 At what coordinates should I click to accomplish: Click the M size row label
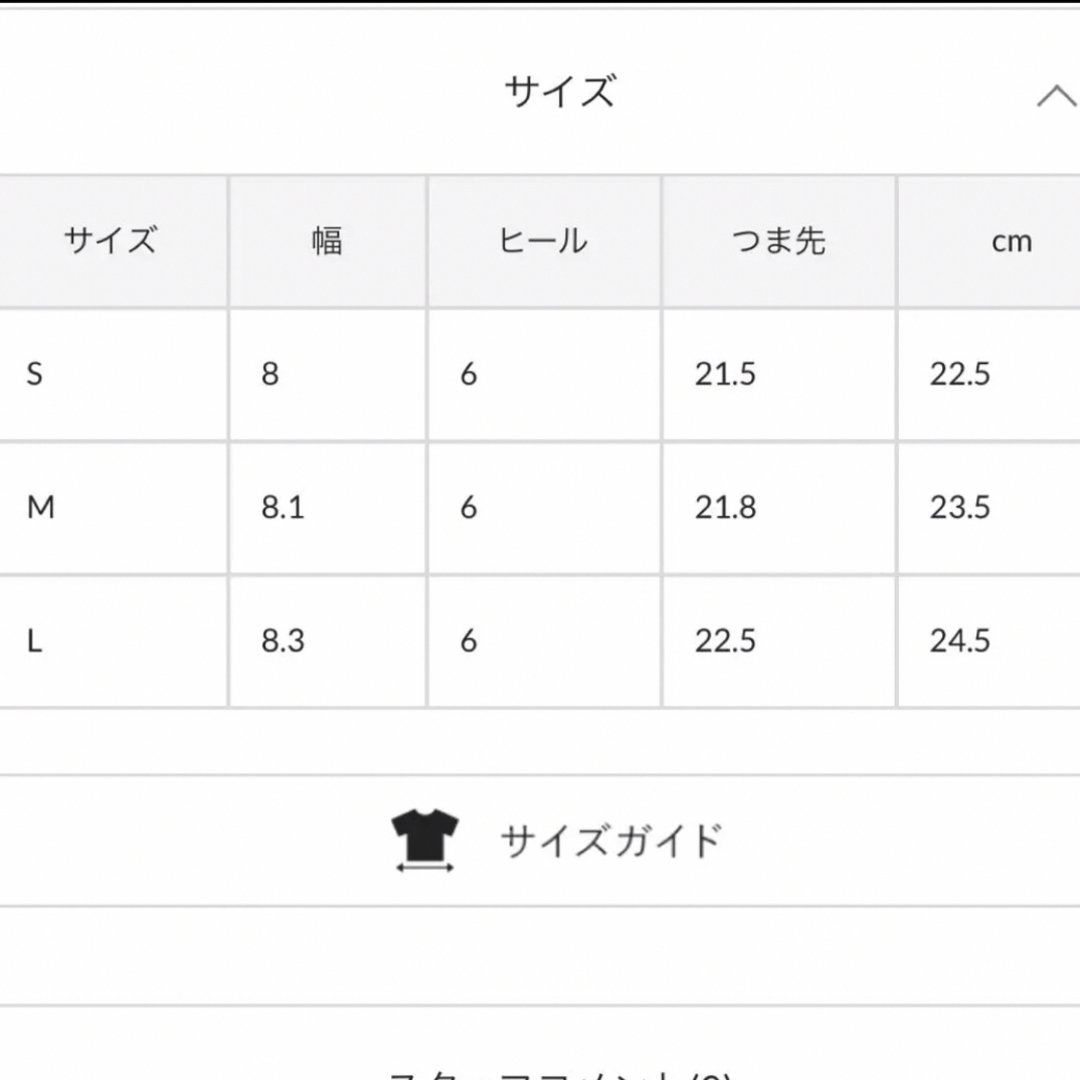click(41, 508)
